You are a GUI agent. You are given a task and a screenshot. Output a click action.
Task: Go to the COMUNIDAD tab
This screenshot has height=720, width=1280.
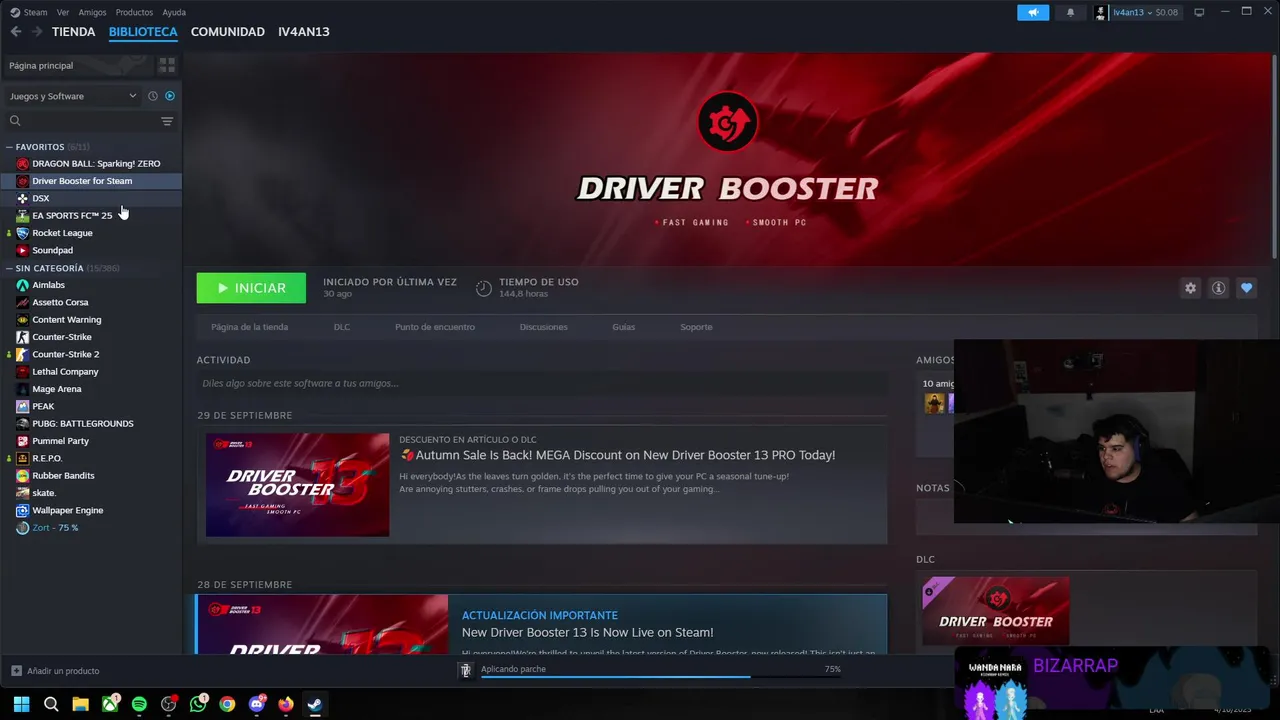click(228, 32)
